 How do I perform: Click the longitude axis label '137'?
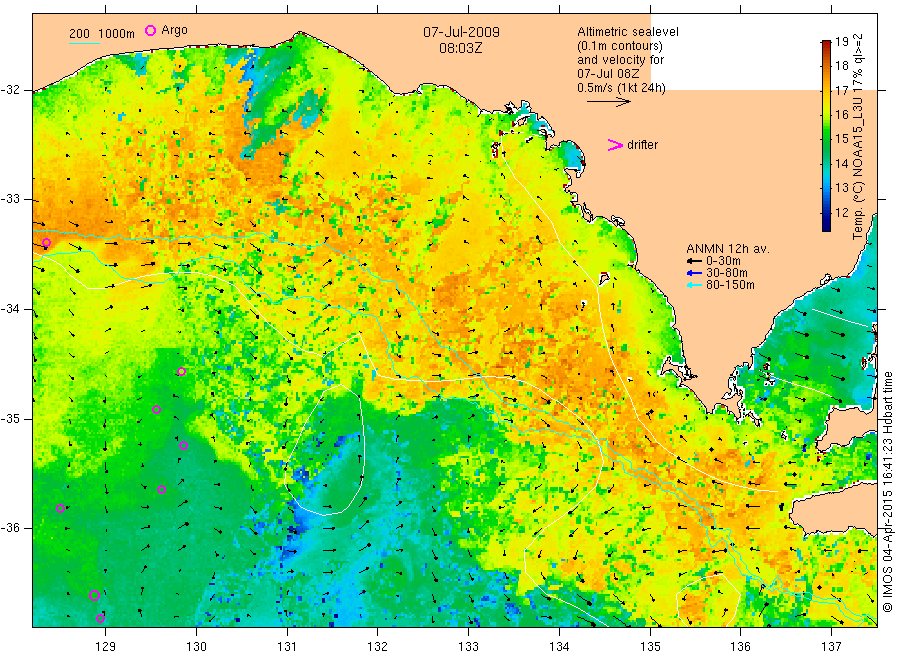[x=832, y=647]
